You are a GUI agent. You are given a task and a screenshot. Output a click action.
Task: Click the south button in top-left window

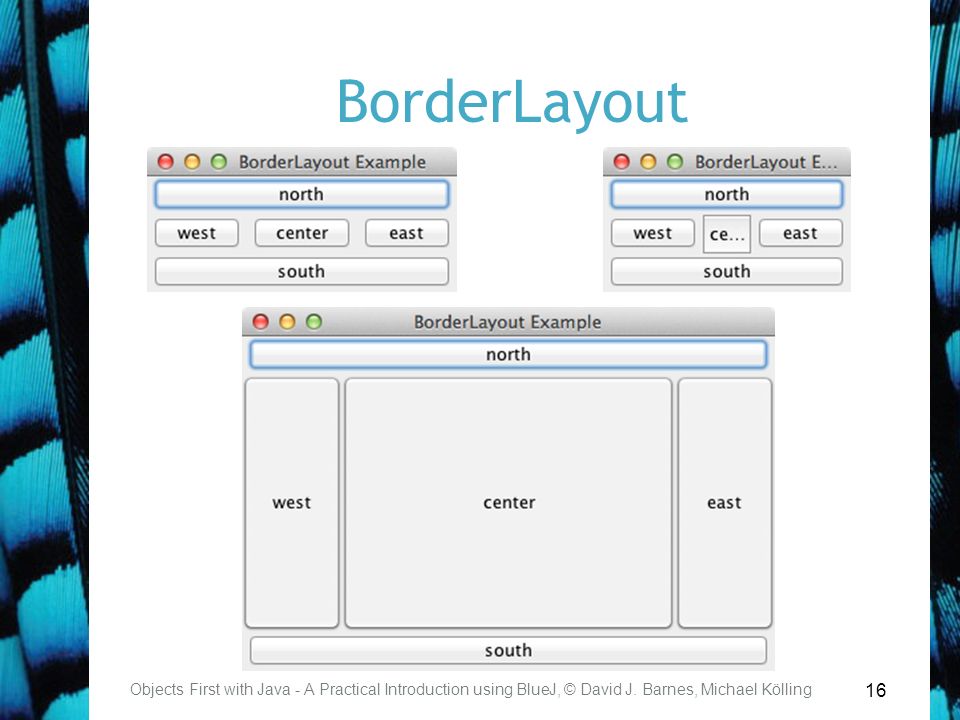(x=301, y=271)
